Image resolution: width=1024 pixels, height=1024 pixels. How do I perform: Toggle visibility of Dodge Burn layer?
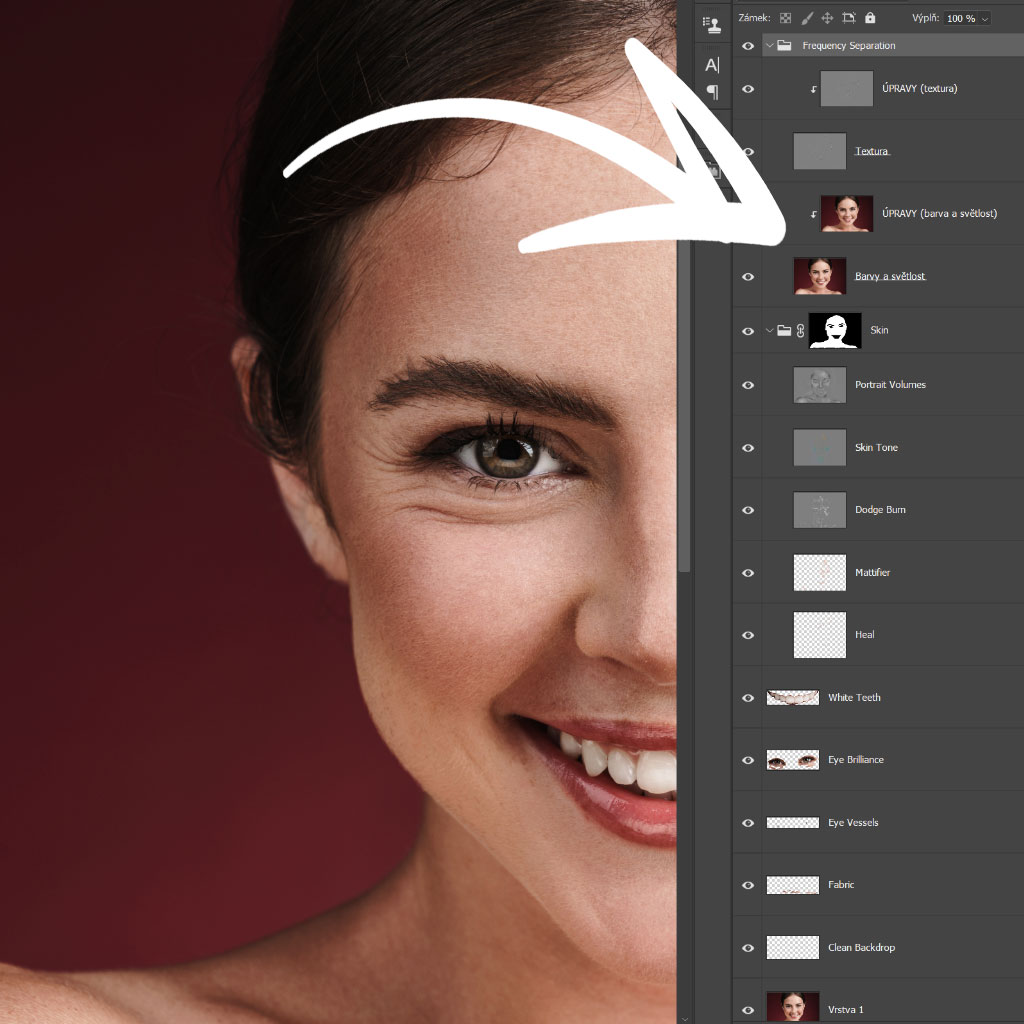point(748,510)
